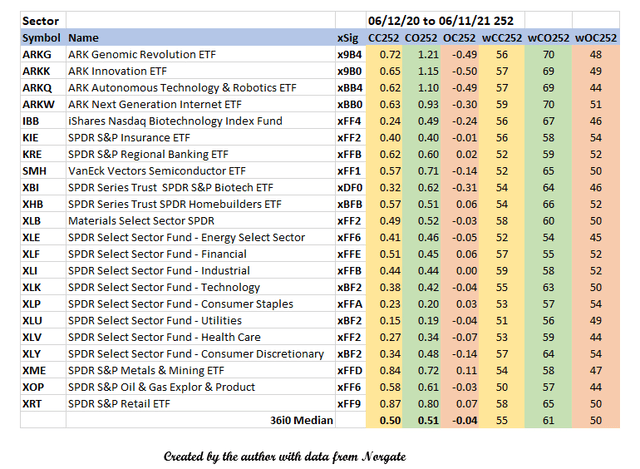Click ARKK CC252 value 0.65
Image resolution: width=640 pixels, height=469 pixels.
pos(384,71)
